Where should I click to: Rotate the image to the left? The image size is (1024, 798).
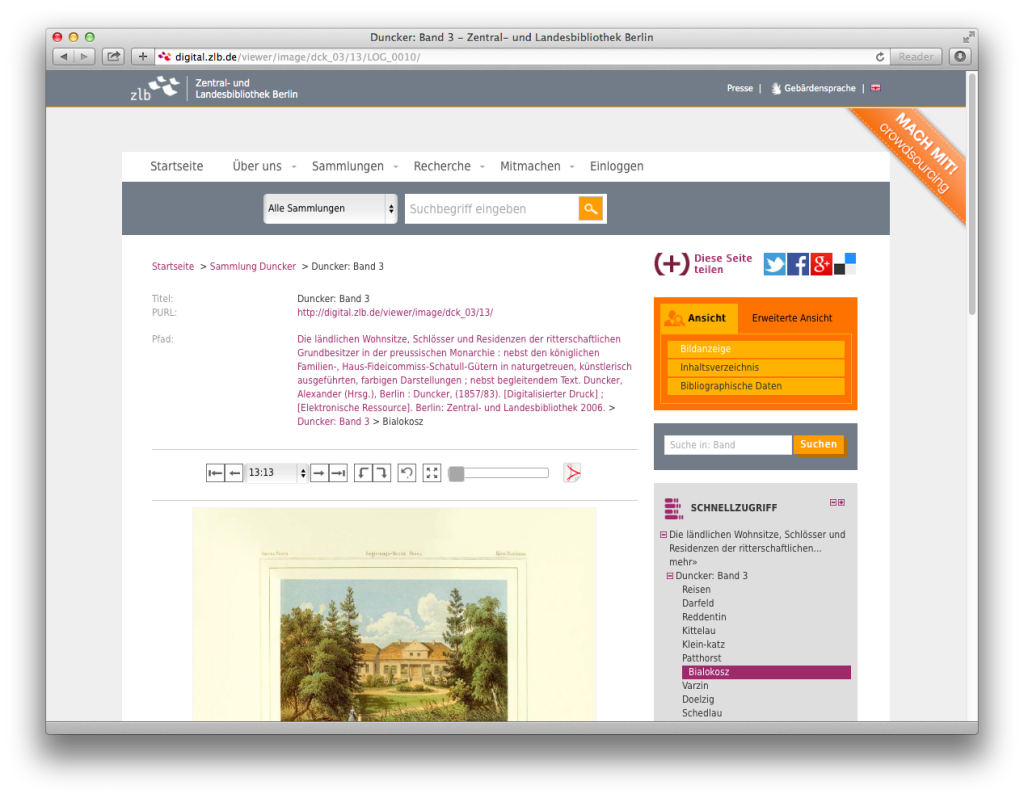pyautogui.click(x=363, y=473)
